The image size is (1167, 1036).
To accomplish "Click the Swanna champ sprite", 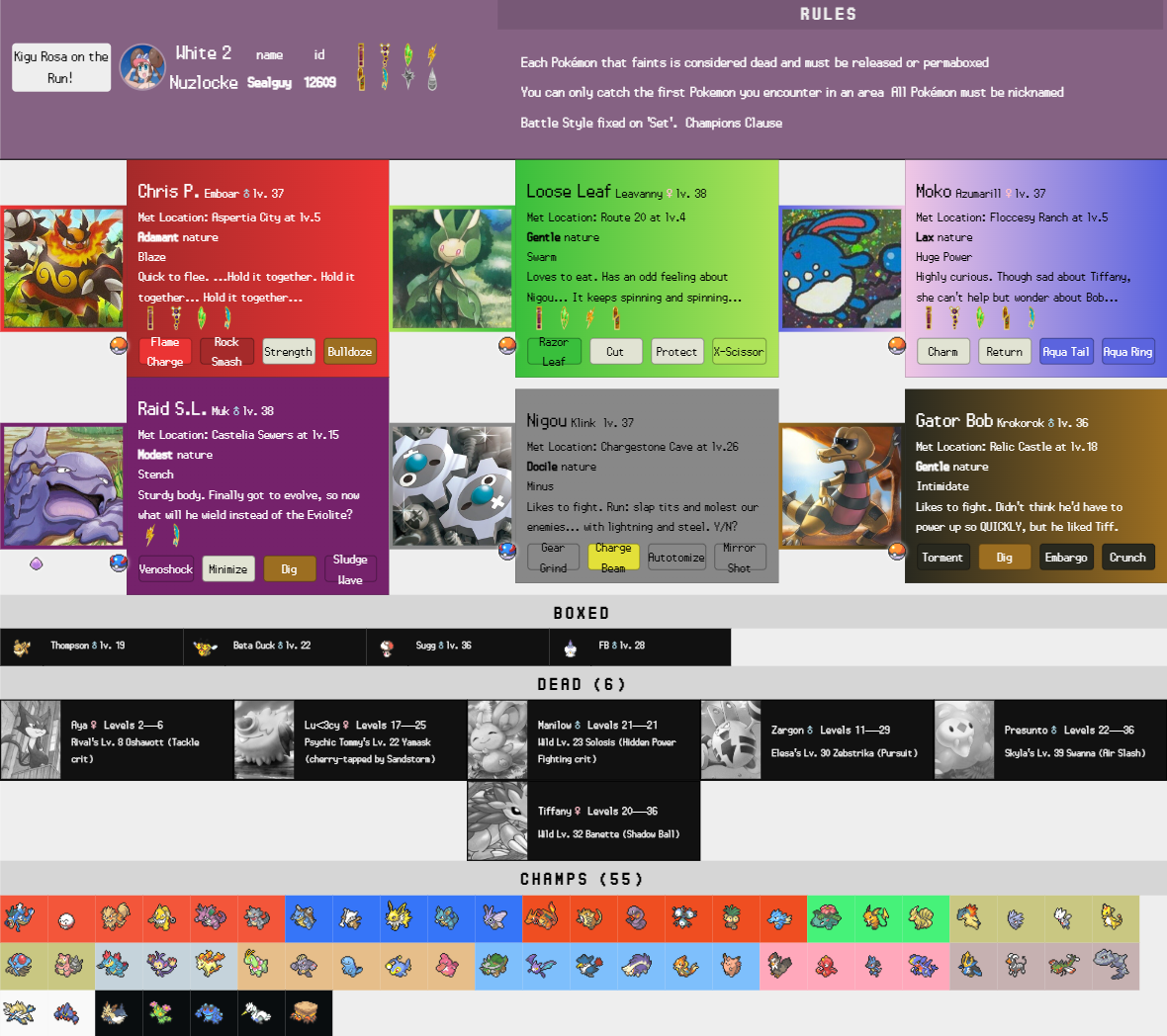I will click(x=255, y=1013).
